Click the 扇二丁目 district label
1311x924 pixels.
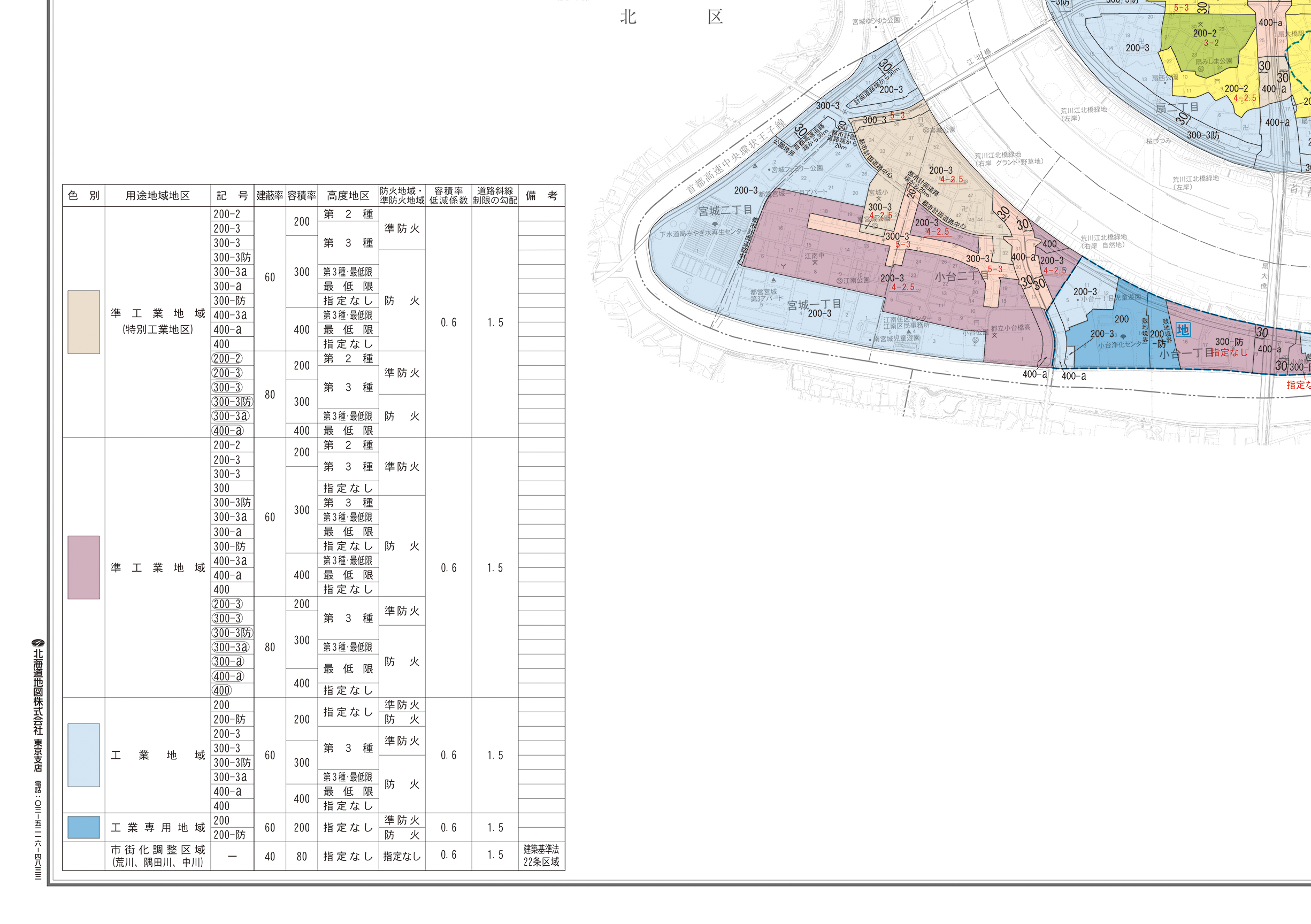tap(1176, 107)
